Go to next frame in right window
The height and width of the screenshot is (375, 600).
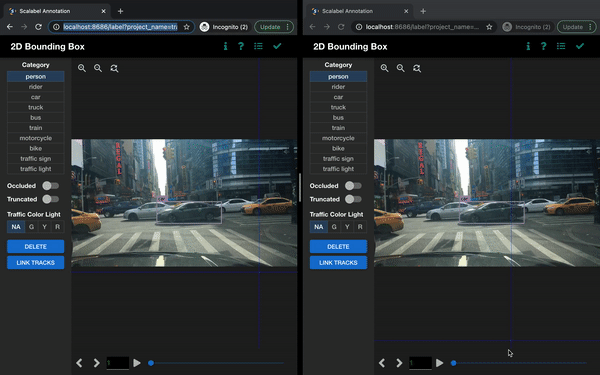[x=399, y=363]
